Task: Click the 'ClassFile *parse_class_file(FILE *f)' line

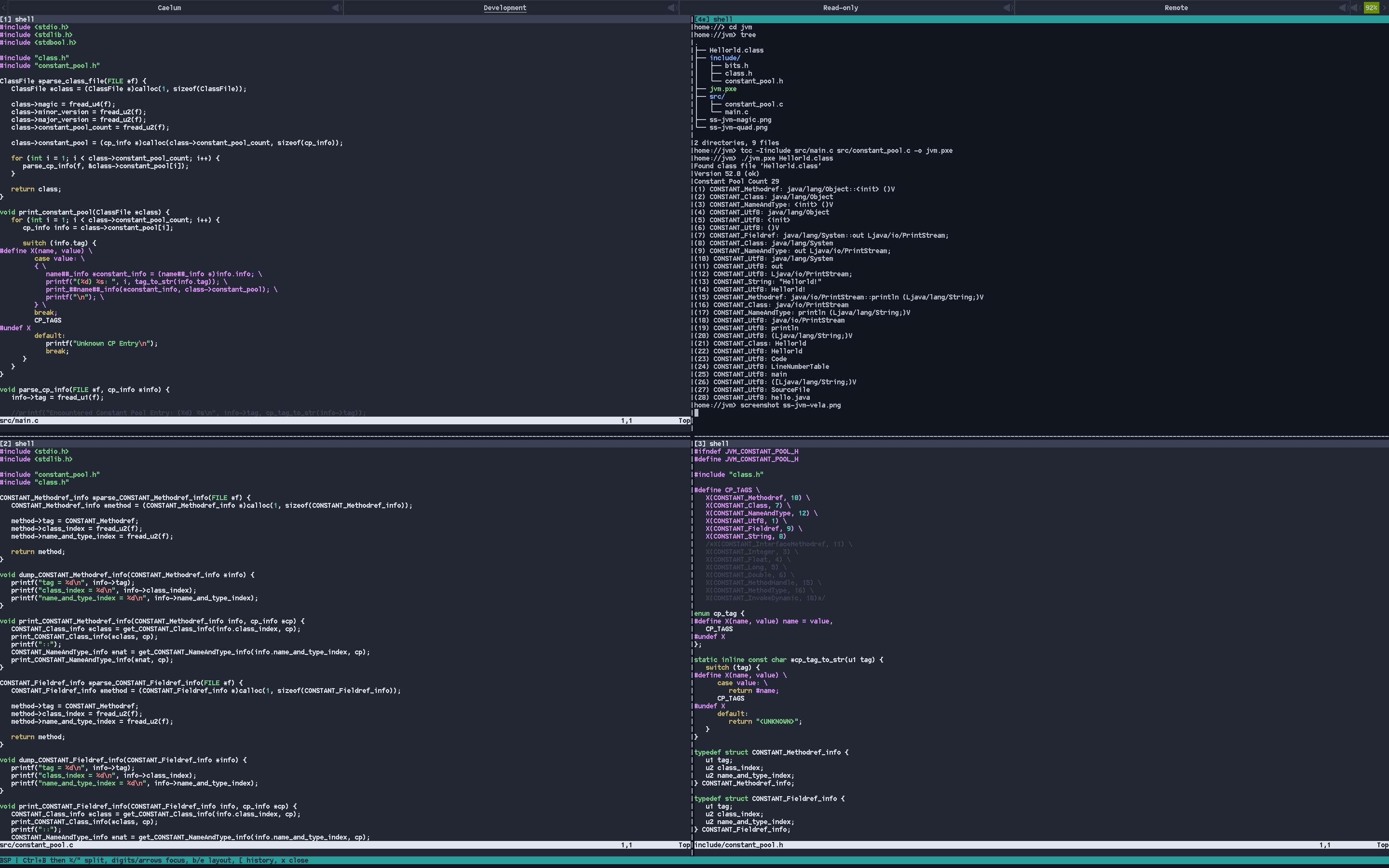Action: [x=73, y=81]
